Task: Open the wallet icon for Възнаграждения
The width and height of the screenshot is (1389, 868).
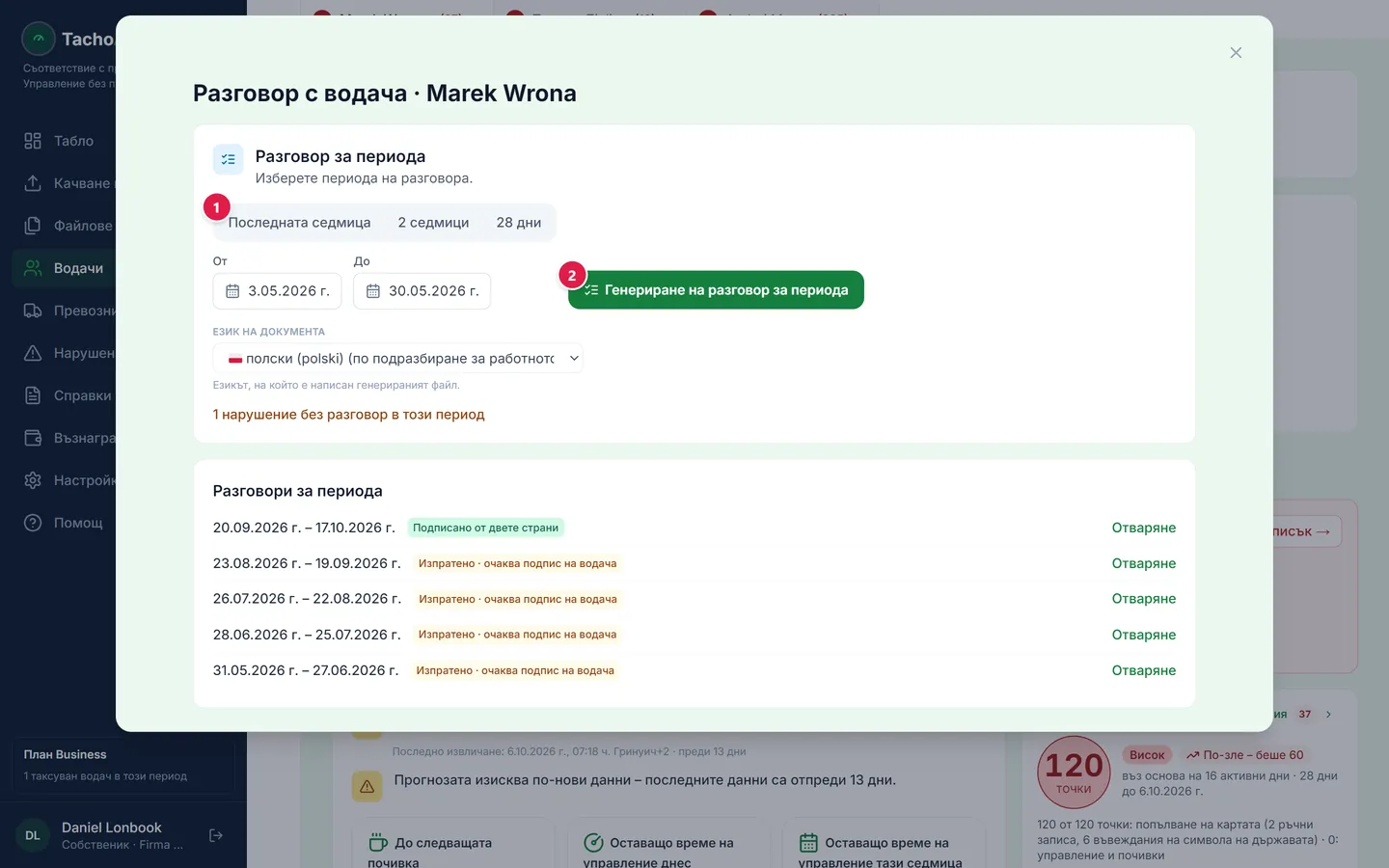Action: (x=33, y=438)
